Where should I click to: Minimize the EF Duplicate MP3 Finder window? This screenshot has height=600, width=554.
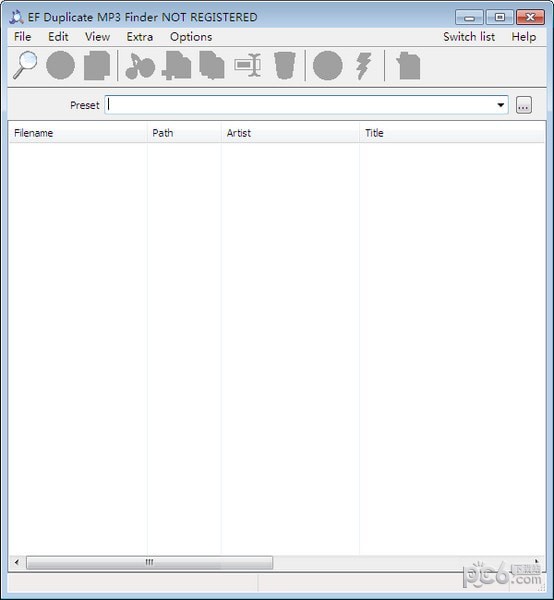tap(469, 17)
